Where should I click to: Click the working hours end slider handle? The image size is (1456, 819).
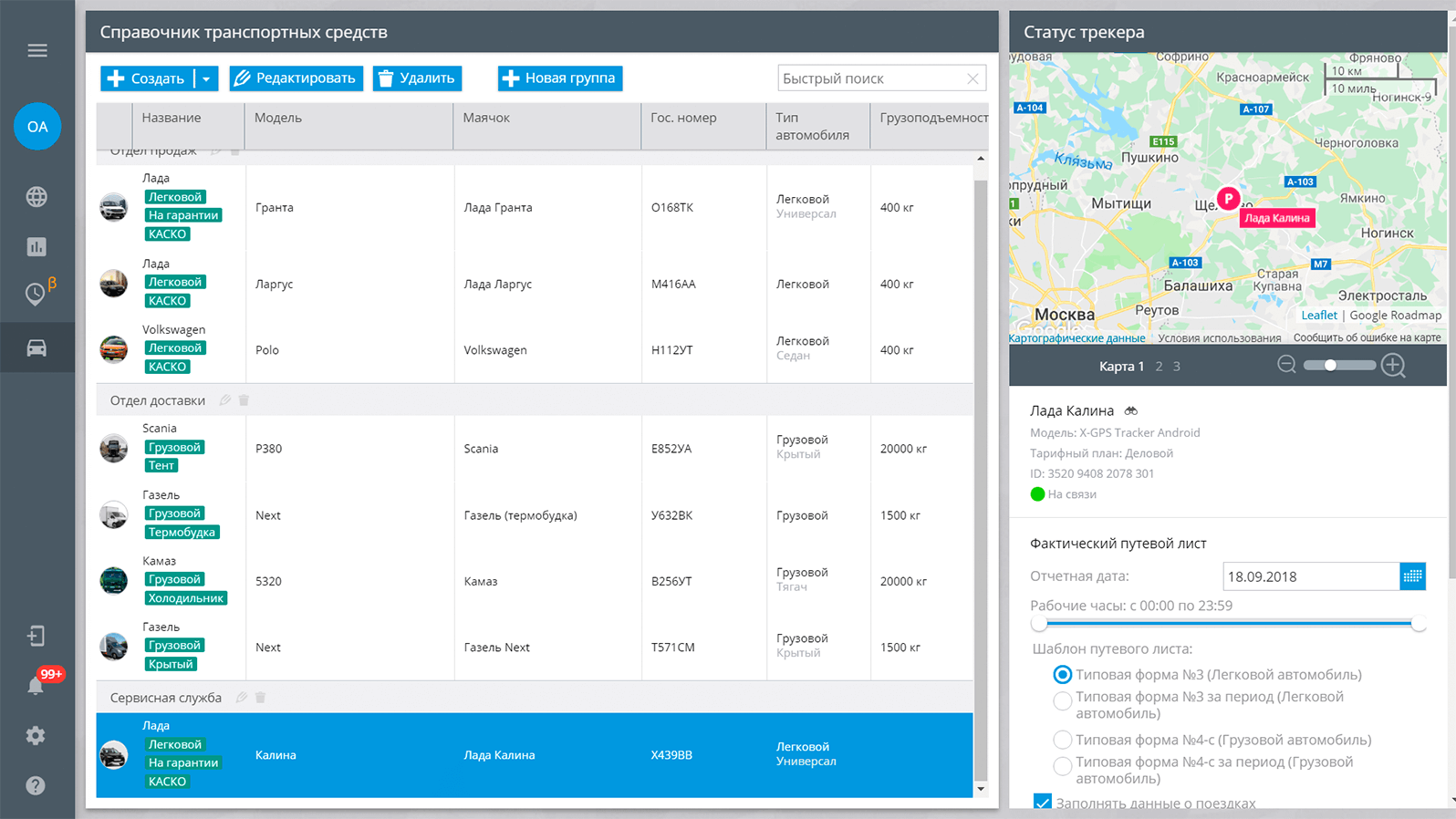1418,624
